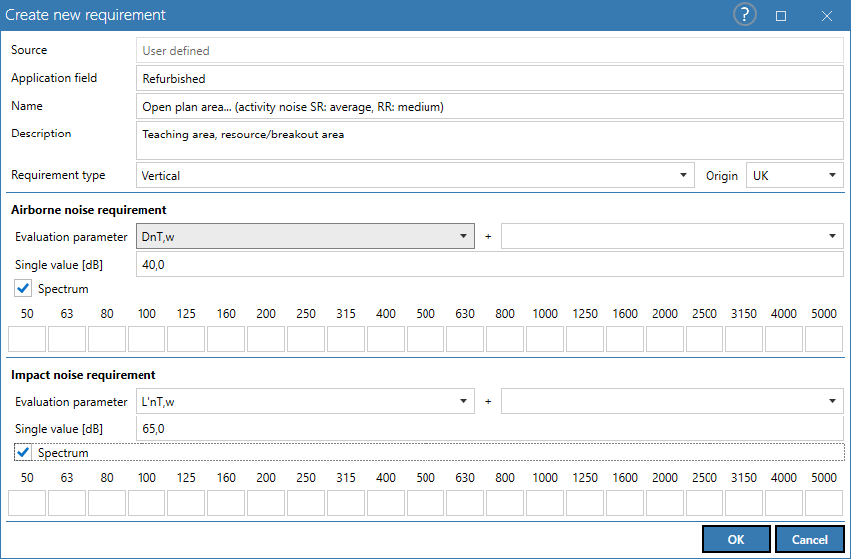851x559 pixels.
Task: Click the airborne spectrum 630 Hz cell
Action: tap(465, 339)
